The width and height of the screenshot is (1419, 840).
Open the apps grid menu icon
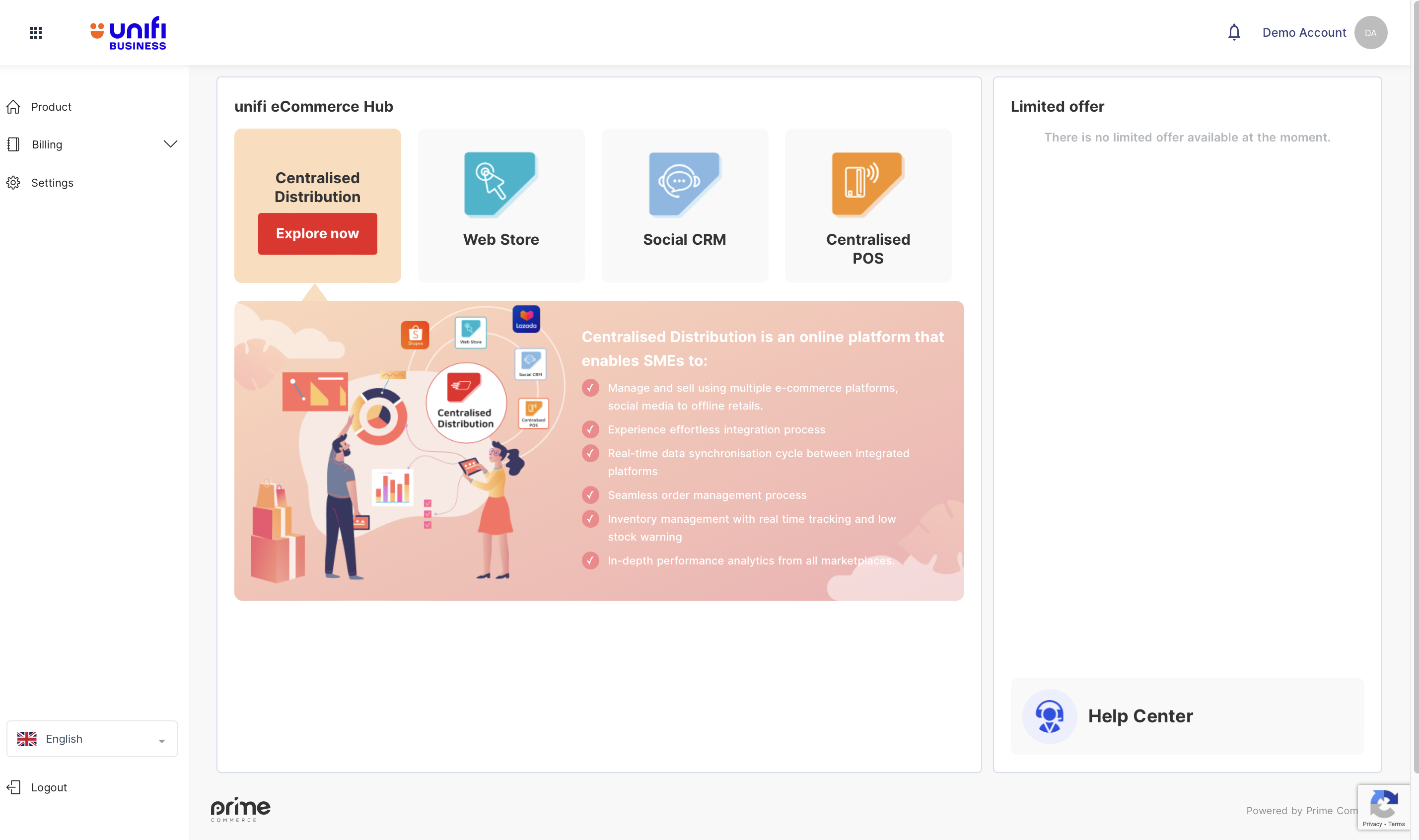(x=36, y=33)
